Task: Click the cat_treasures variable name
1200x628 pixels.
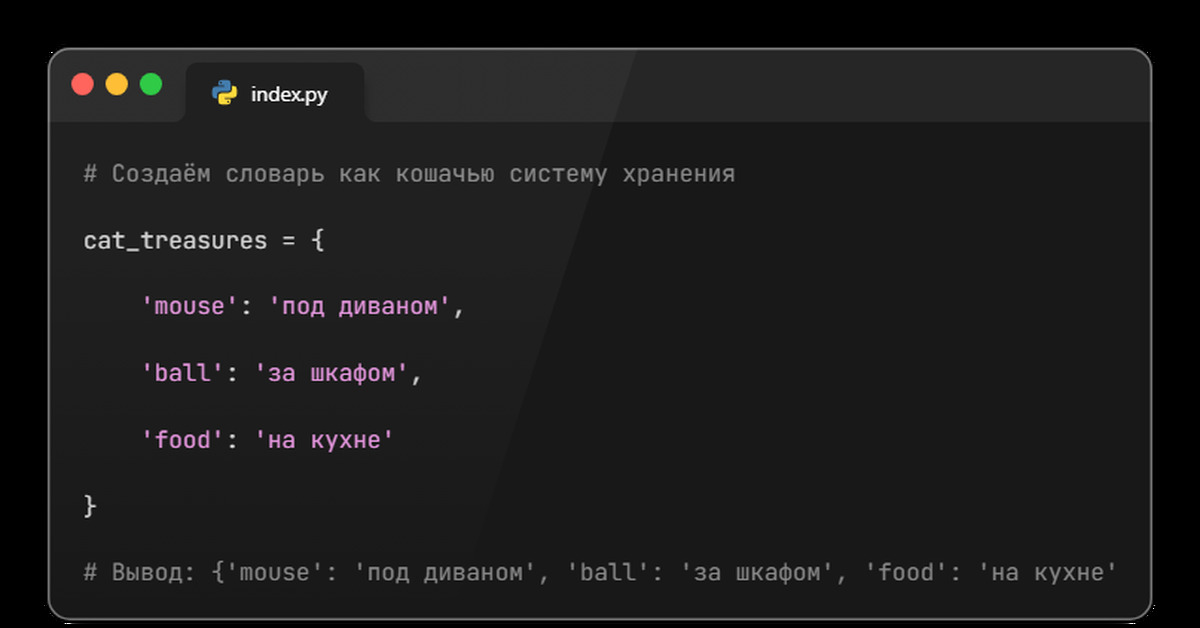Action: point(175,241)
